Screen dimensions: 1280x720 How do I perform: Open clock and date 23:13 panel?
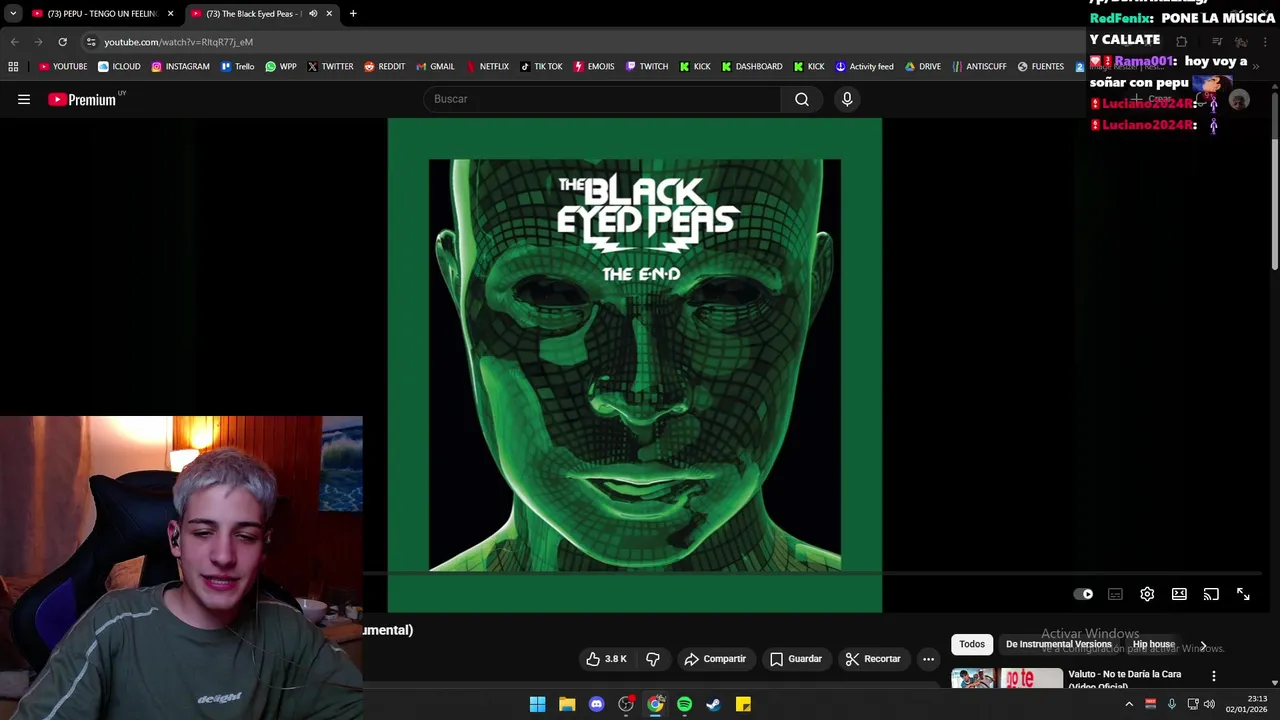click(x=1247, y=704)
